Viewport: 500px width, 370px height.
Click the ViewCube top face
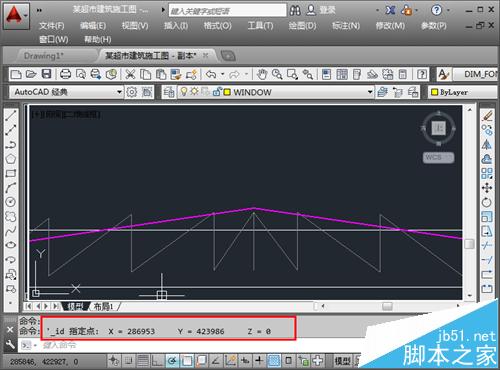pos(439,128)
